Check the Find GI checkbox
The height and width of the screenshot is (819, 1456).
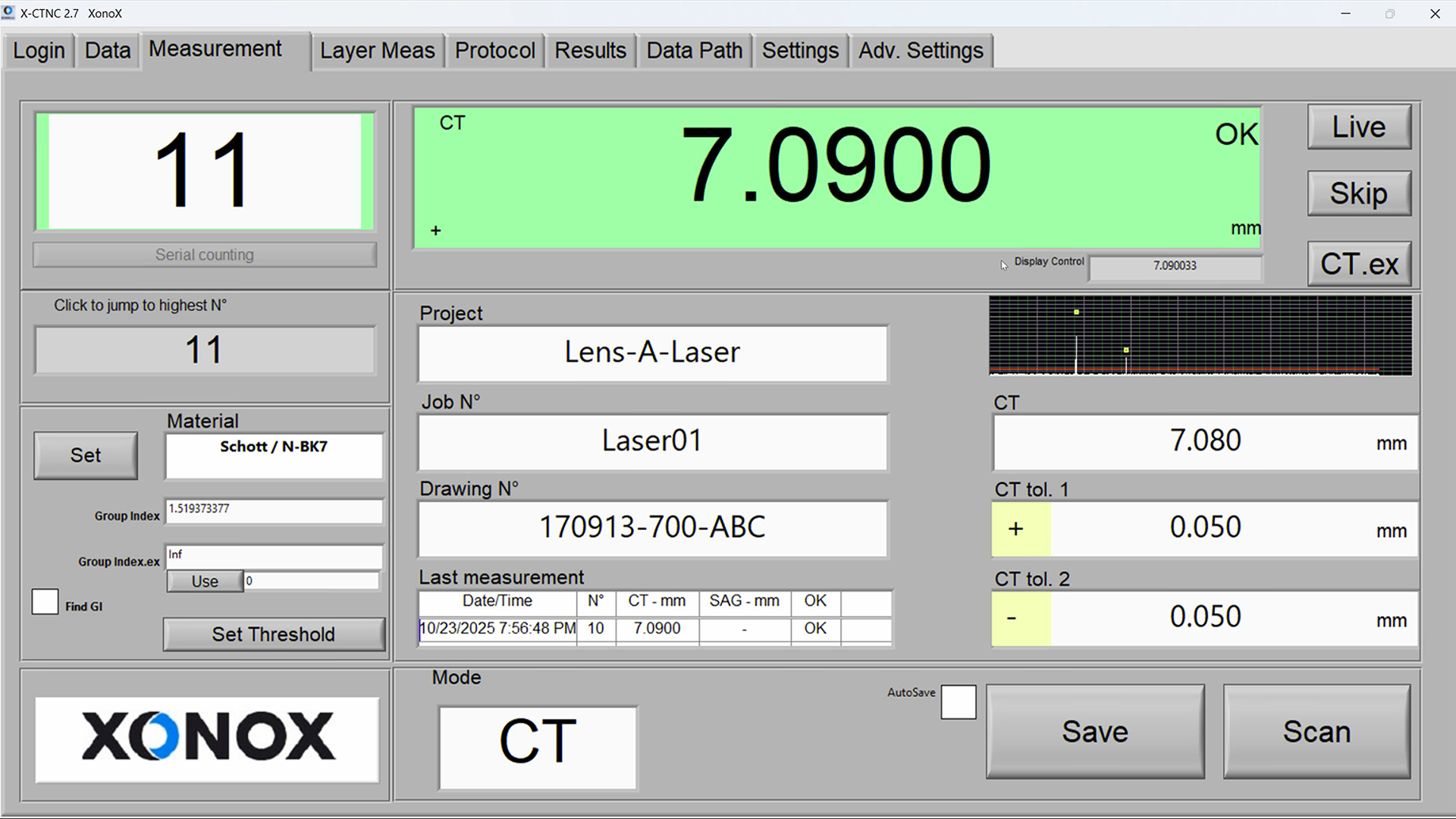(x=45, y=602)
